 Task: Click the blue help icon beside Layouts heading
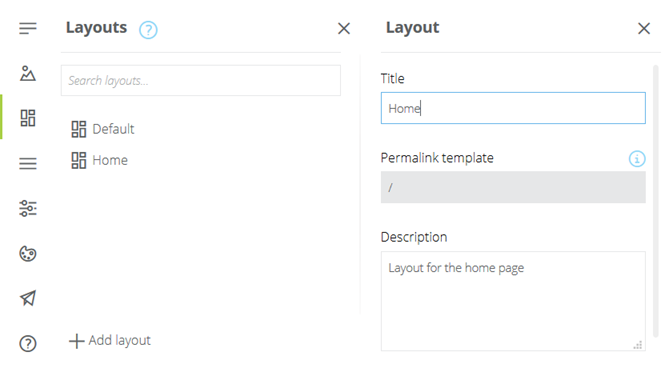[x=148, y=30]
